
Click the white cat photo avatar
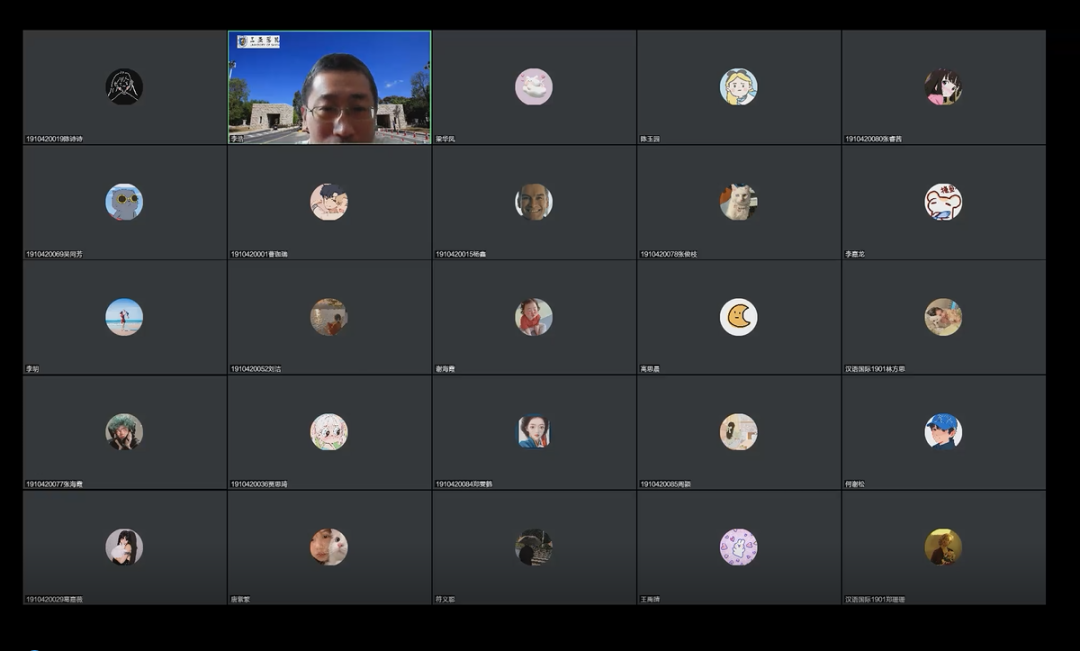click(x=738, y=202)
